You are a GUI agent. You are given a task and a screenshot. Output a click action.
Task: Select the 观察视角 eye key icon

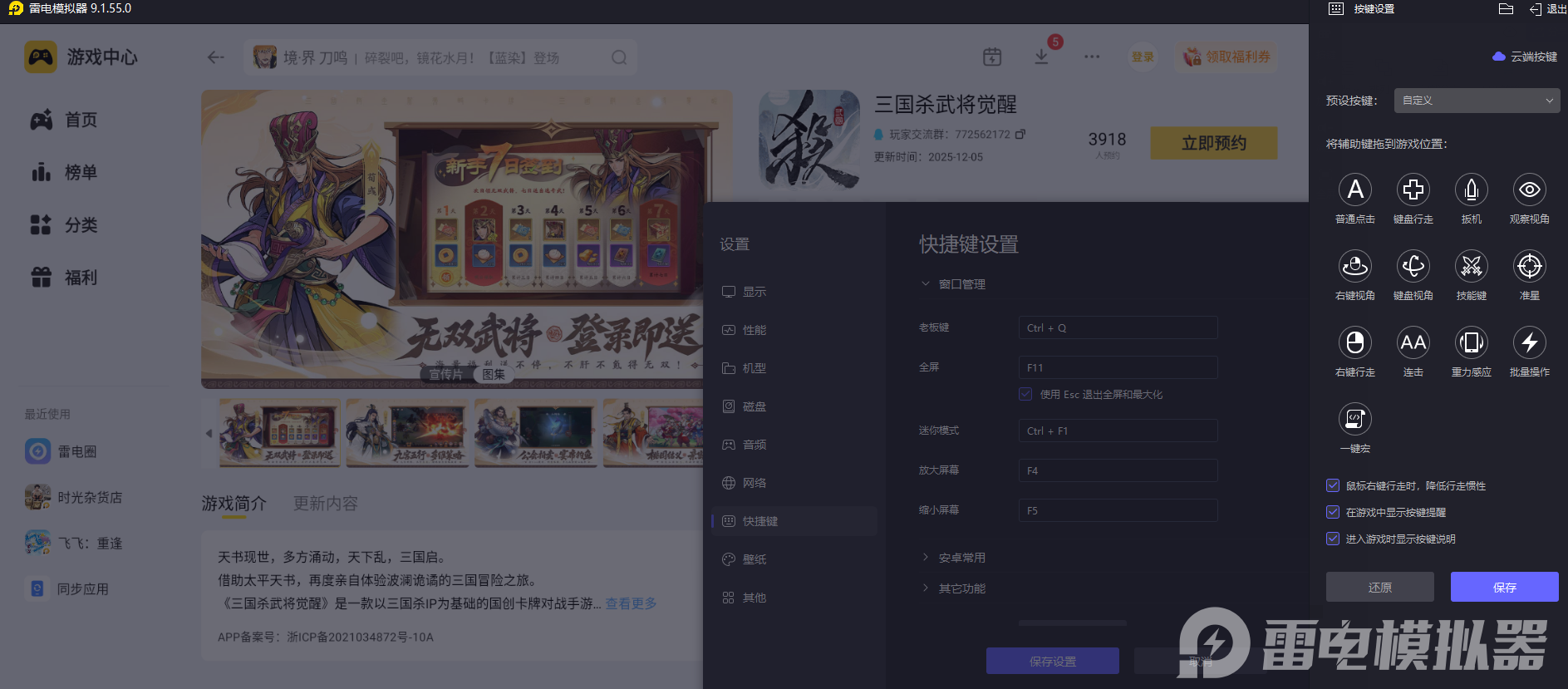click(1530, 189)
